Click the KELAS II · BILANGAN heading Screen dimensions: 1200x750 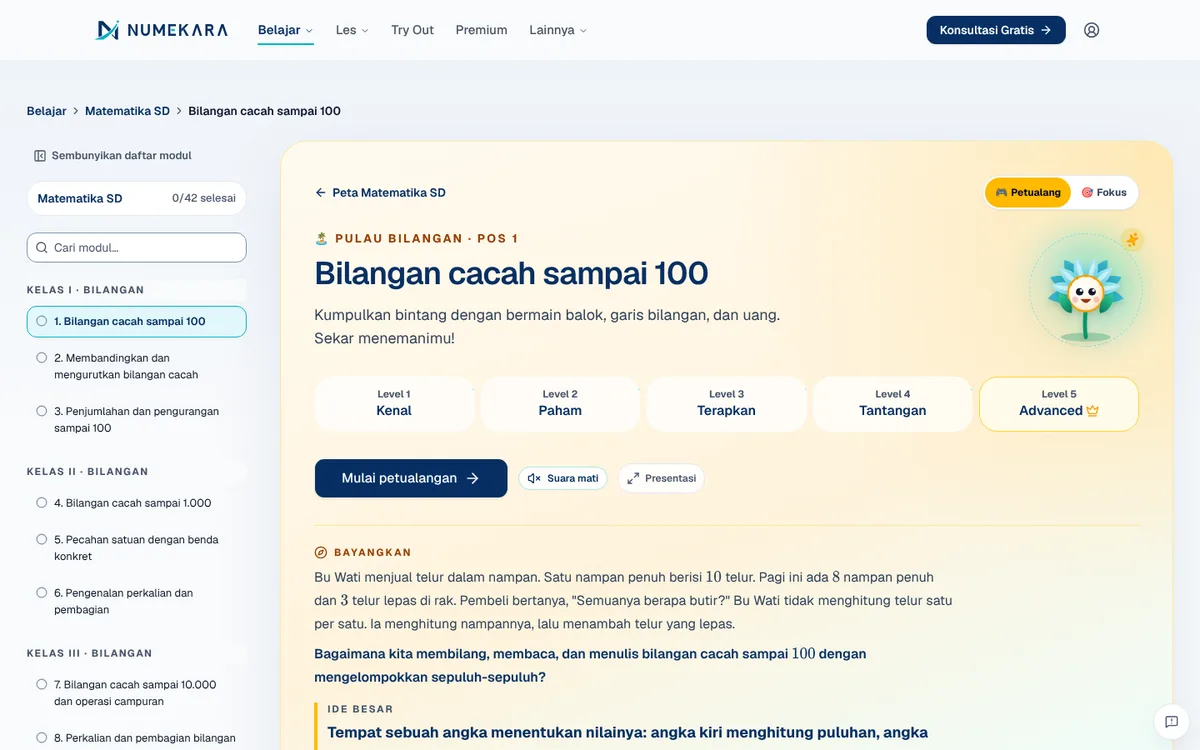pyautogui.click(x=87, y=472)
